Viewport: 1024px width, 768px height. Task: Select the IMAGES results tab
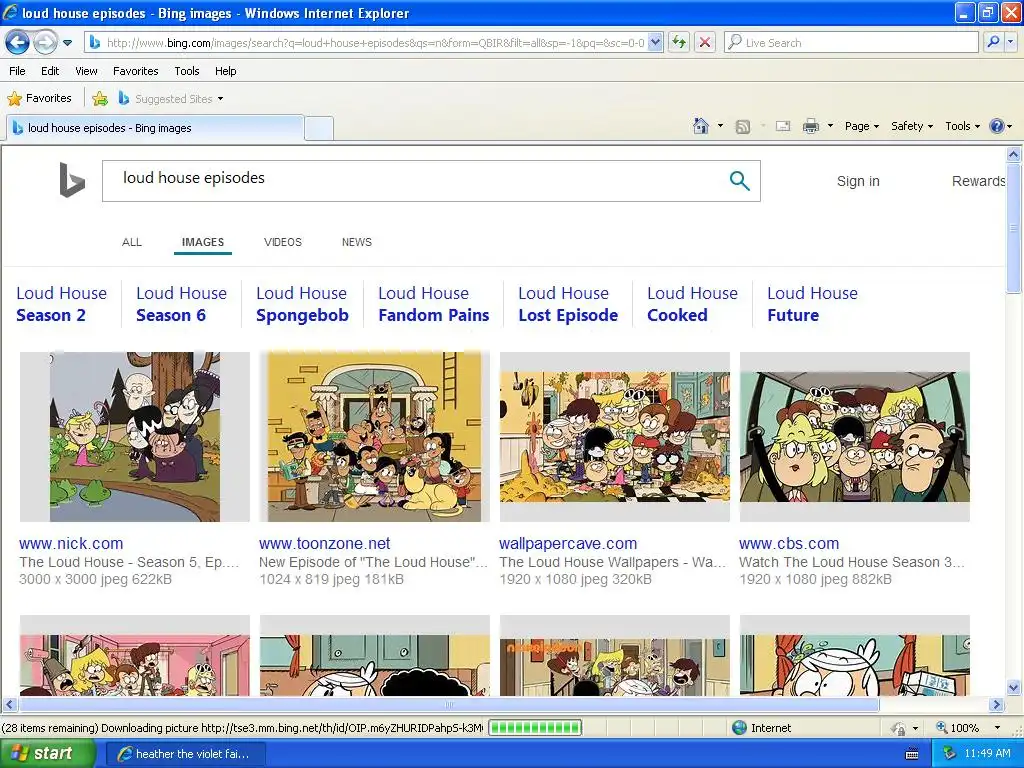202,242
